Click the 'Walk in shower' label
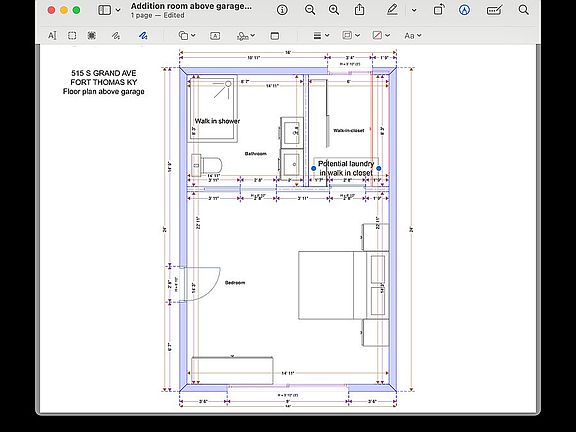 (217, 121)
